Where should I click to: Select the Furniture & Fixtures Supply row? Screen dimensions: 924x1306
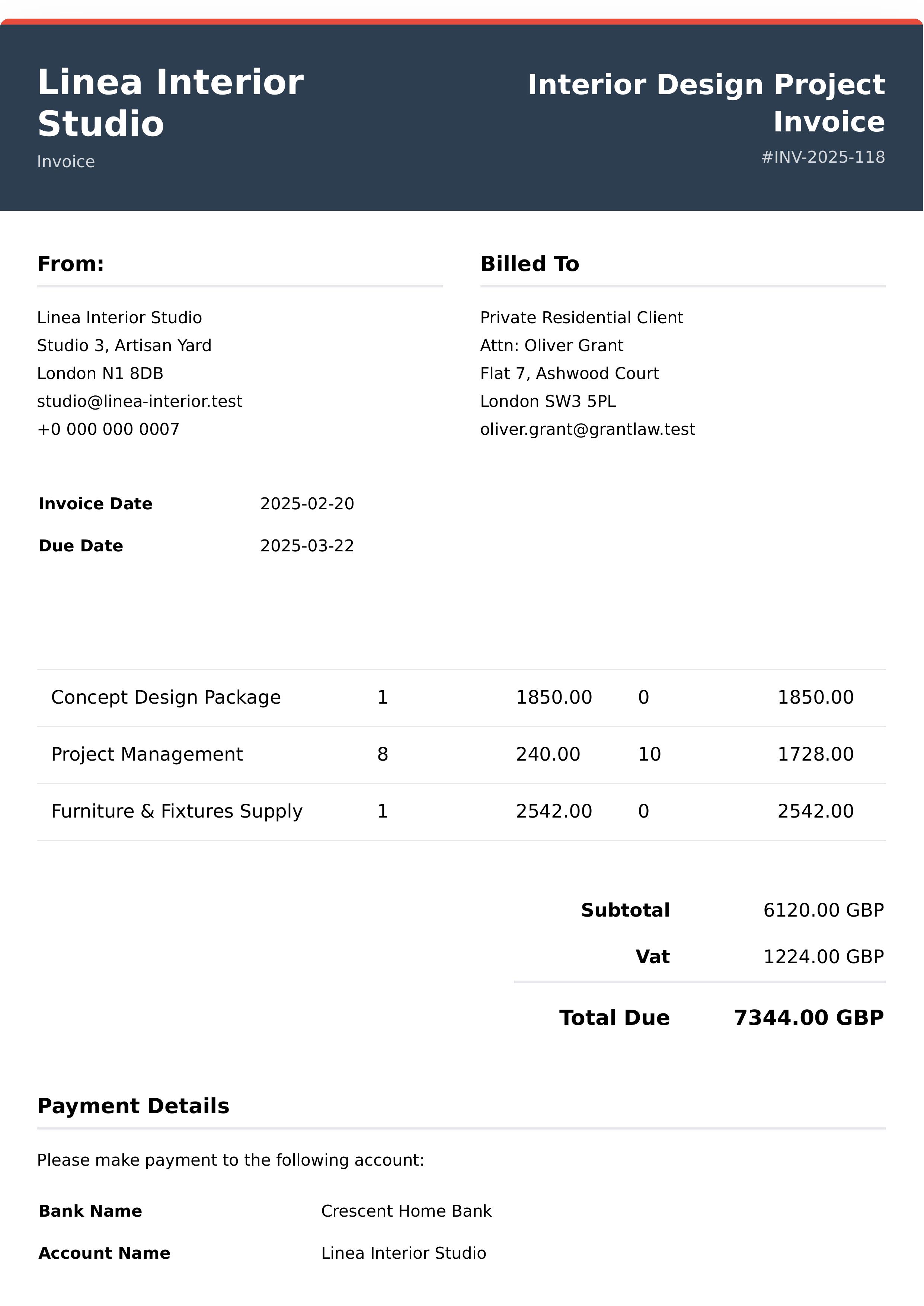(x=176, y=811)
